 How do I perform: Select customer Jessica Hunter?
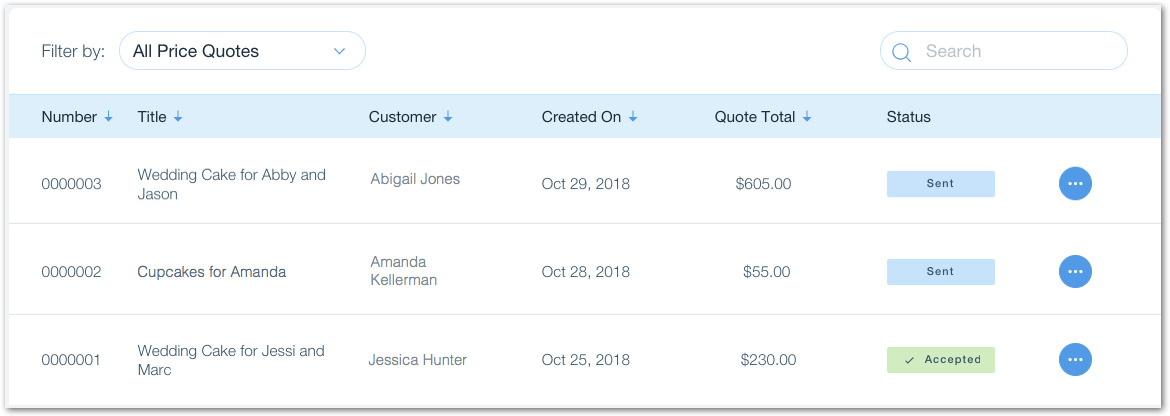click(x=417, y=360)
